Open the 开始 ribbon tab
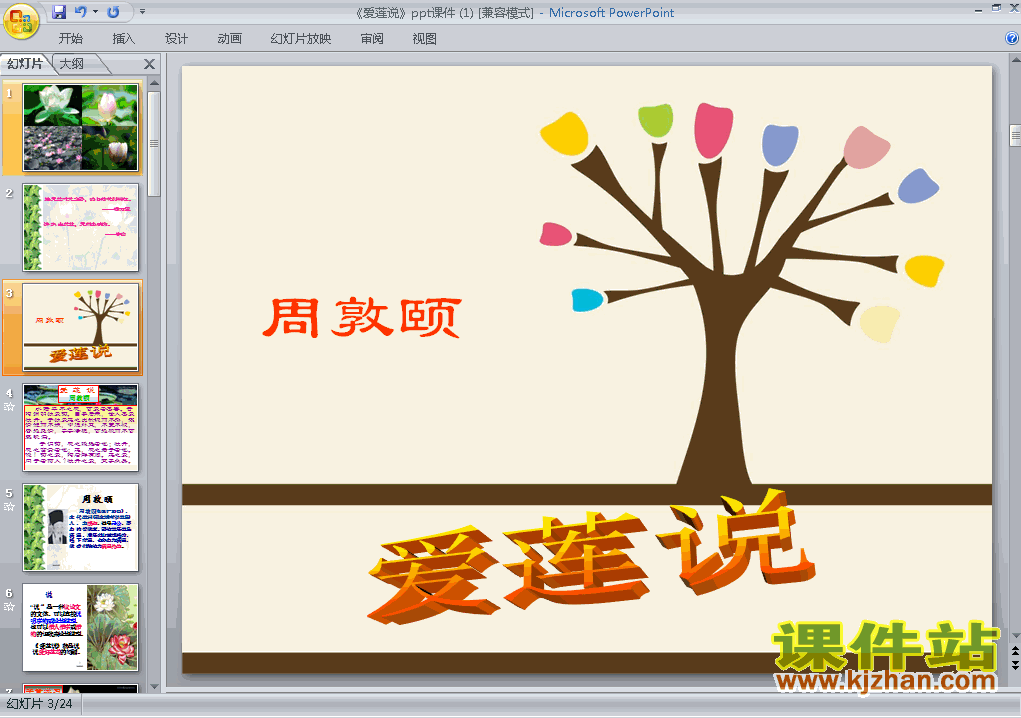This screenshot has height=718, width=1021. pyautogui.click(x=70, y=38)
